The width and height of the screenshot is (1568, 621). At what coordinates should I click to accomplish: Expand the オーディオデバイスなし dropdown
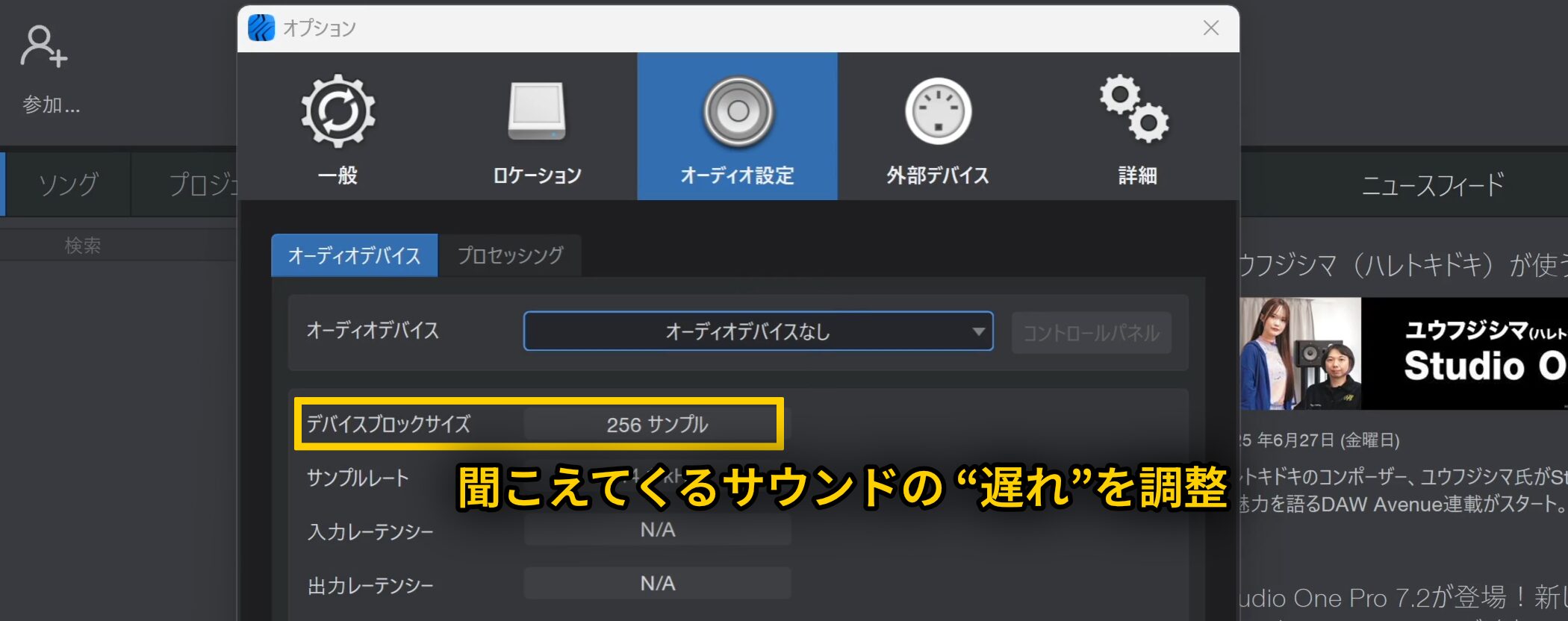pos(747,331)
